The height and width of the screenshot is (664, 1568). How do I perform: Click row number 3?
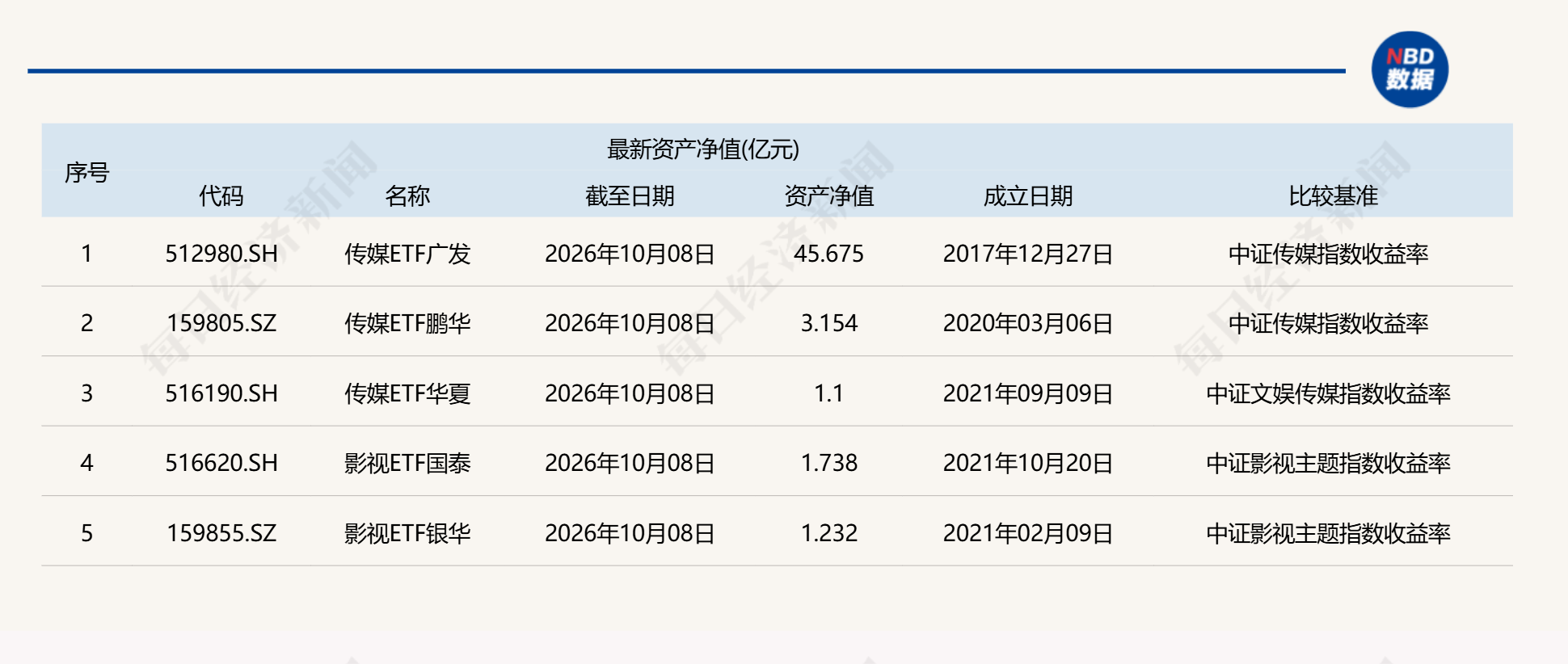[86, 393]
